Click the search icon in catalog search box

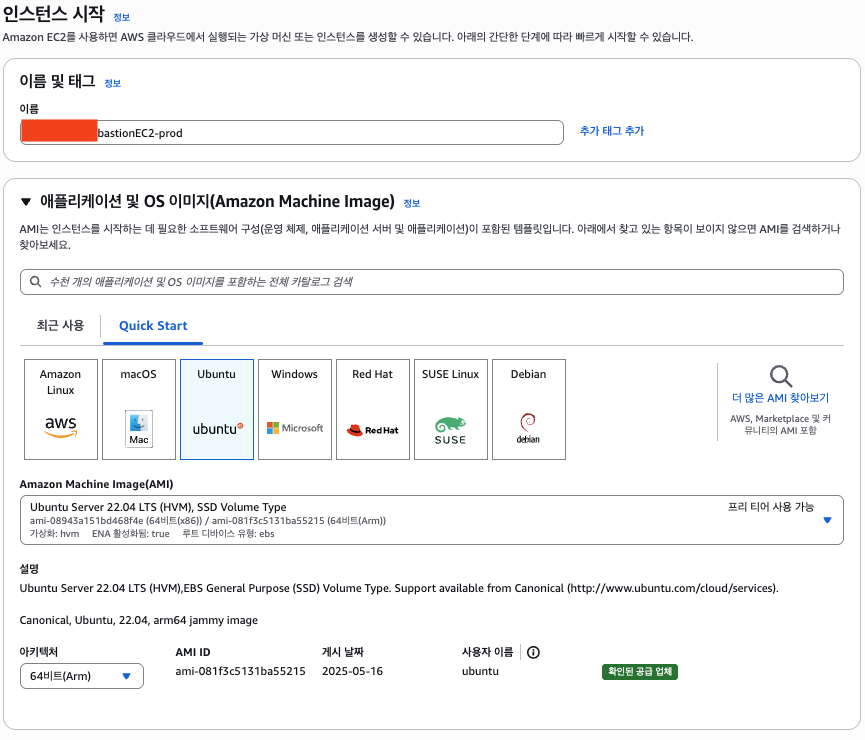tap(35, 282)
